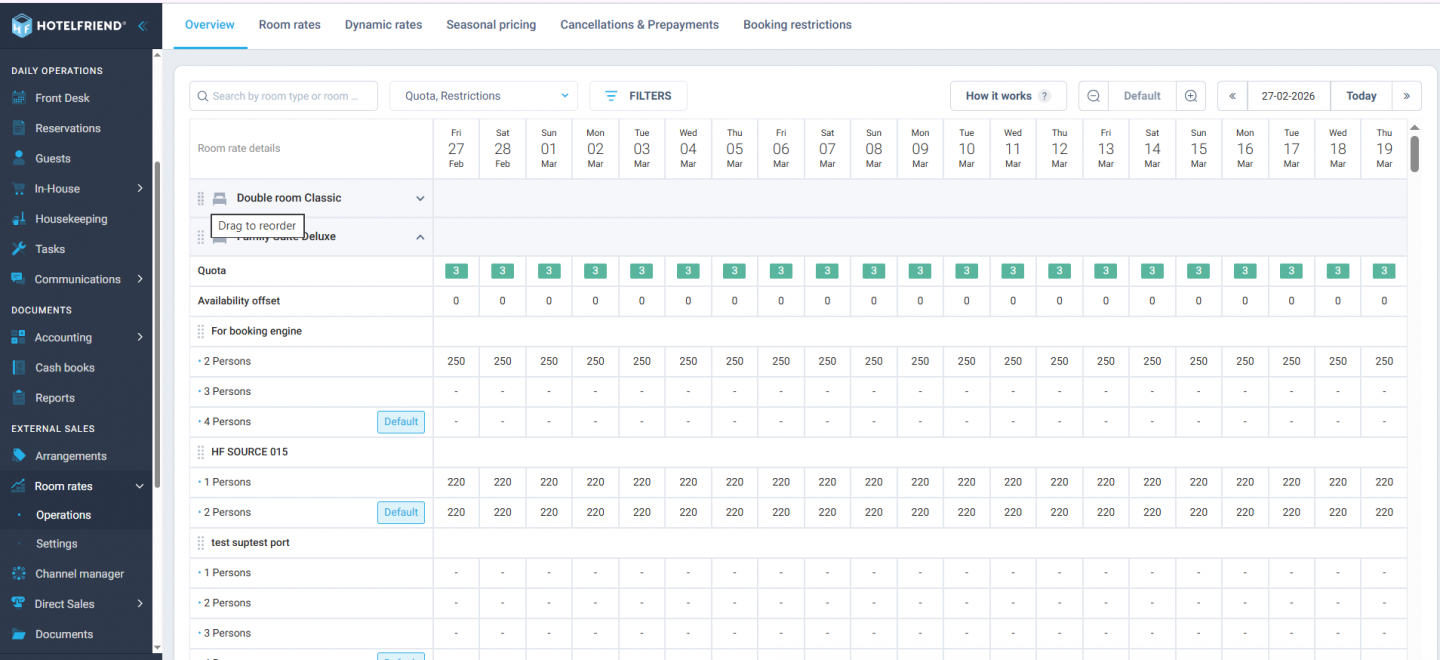Click a green Quota value of 3
The height and width of the screenshot is (660, 1440).
456,270
